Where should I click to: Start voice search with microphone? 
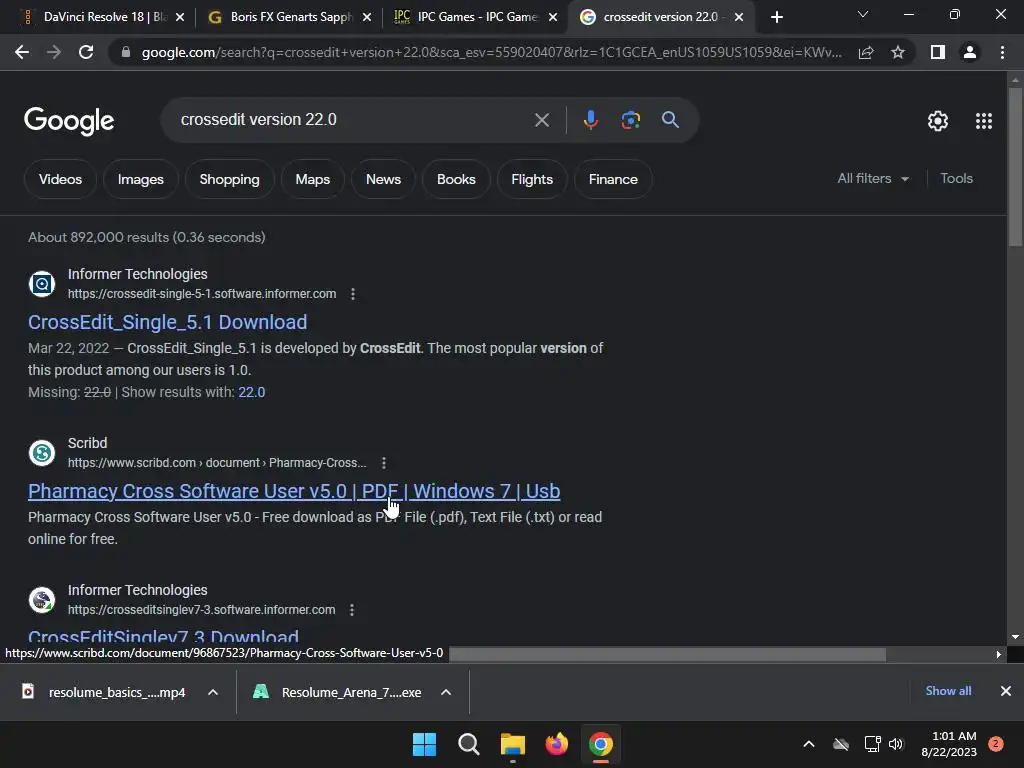click(x=590, y=120)
